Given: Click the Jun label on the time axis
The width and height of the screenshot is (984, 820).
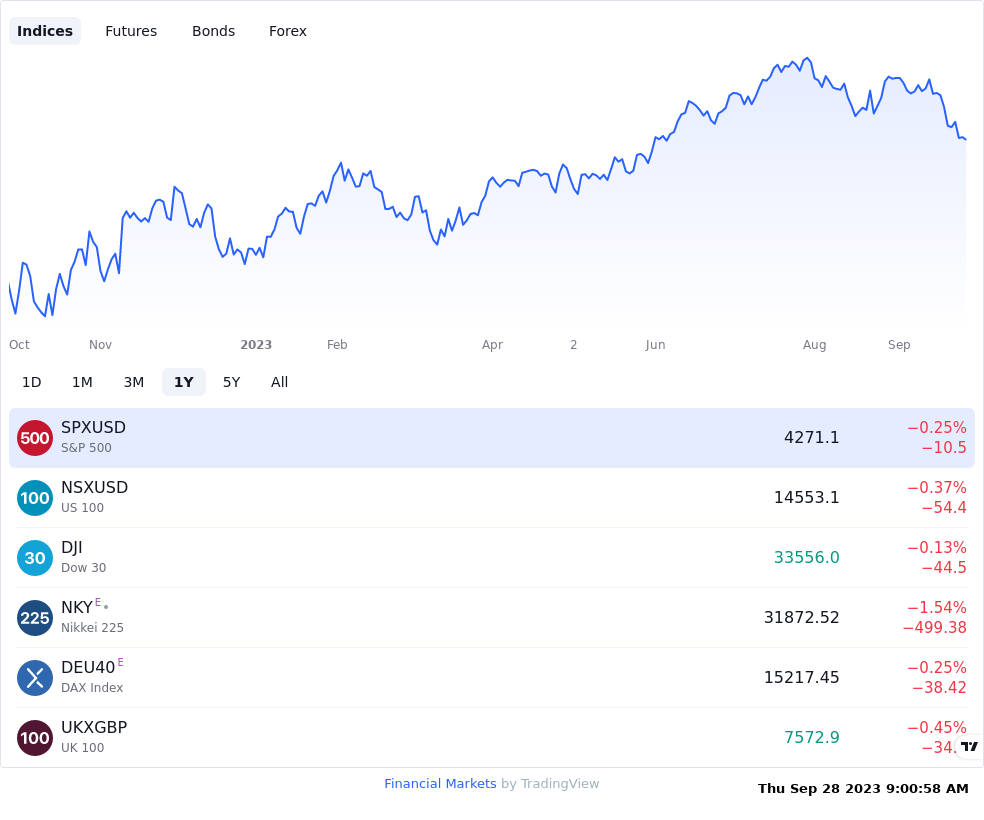Looking at the screenshot, I should [x=655, y=344].
